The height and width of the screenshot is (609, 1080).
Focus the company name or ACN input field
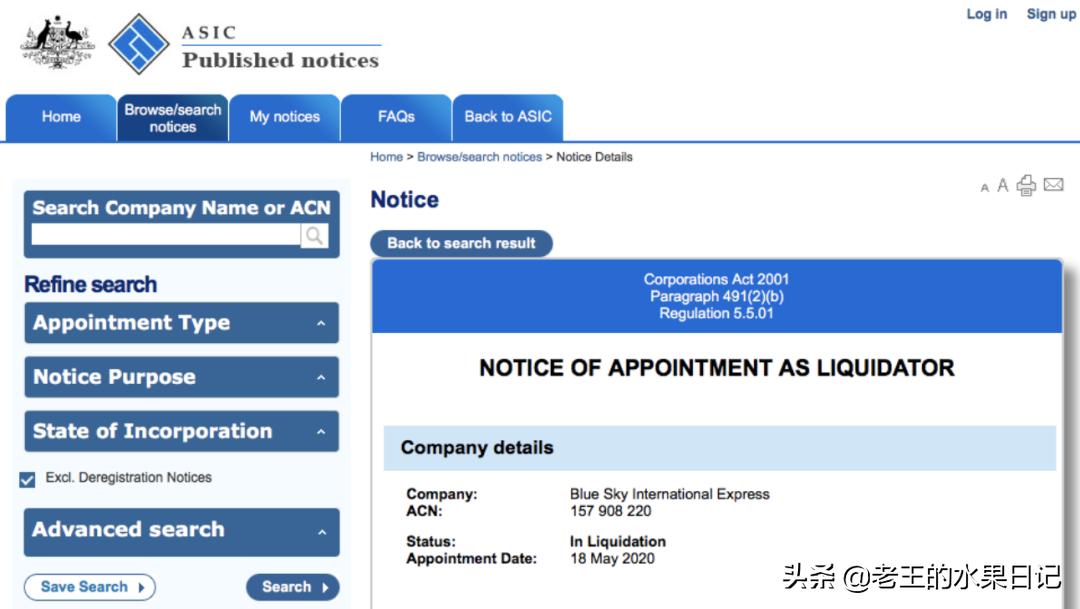166,235
